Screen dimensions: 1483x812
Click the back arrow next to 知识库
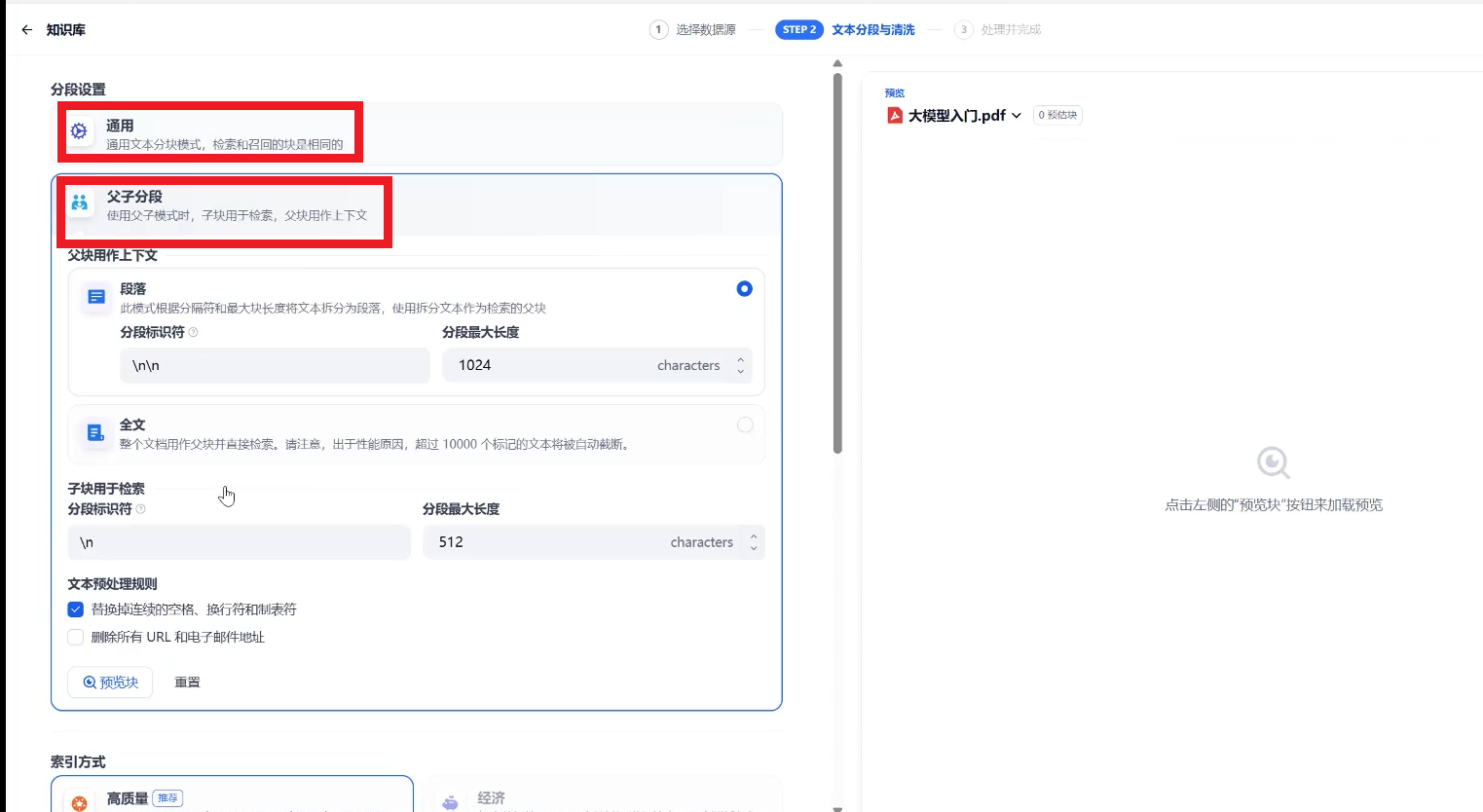pos(26,30)
